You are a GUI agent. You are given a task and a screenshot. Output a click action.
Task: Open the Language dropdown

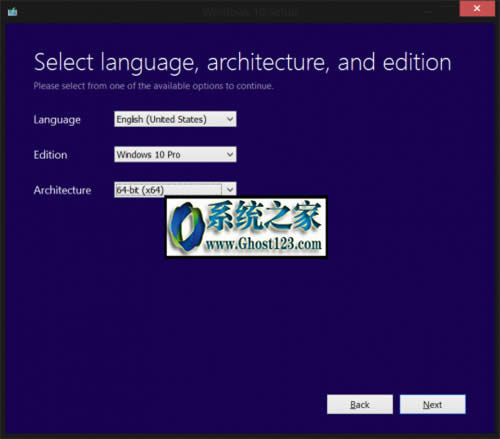click(x=175, y=119)
